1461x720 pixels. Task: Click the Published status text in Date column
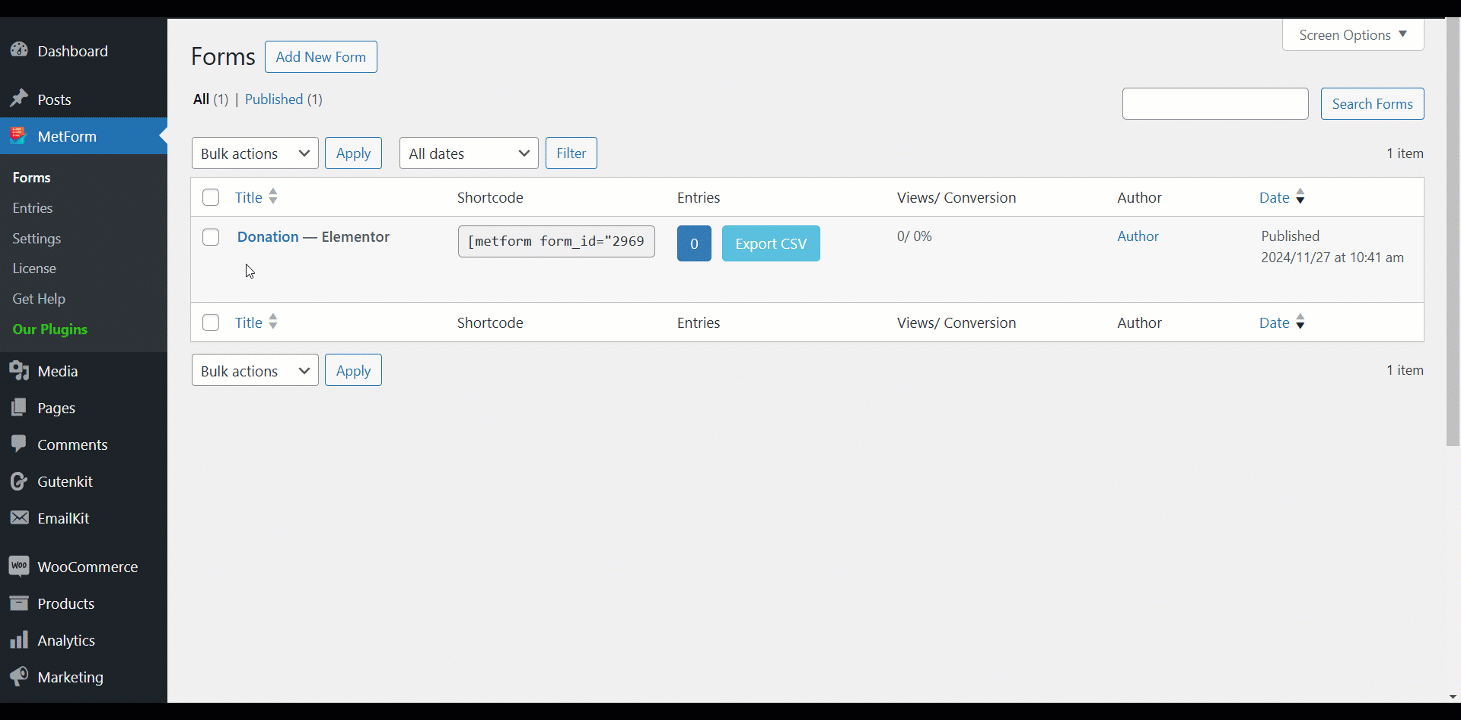[x=1290, y=236]
